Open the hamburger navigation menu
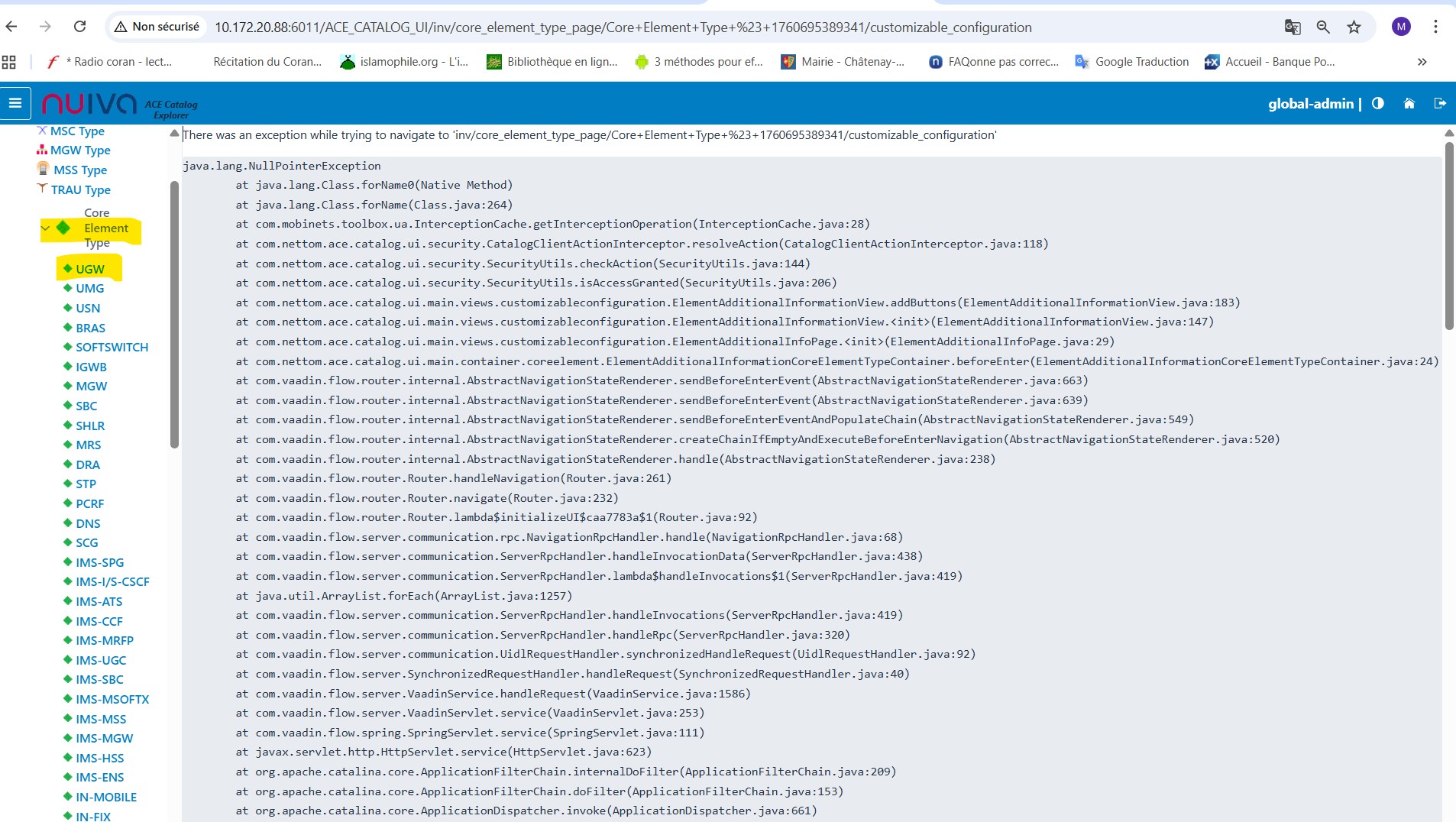Image resolution: width=1456 pixels, height=822 pixels. click(x=15, y=103)
